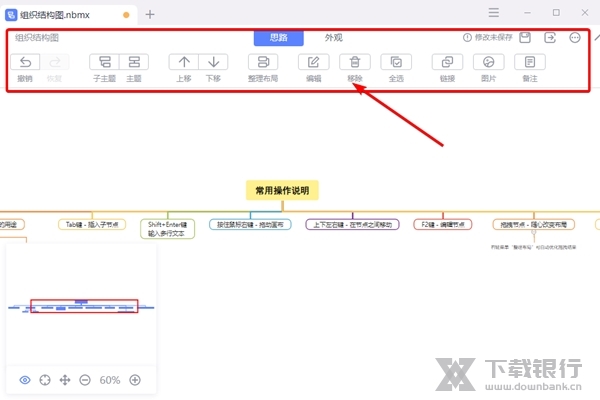Screen dimensions: 600x400
Task: Center view with target crosshair icon
Action: pyautogui.click(x=45, y=380)
